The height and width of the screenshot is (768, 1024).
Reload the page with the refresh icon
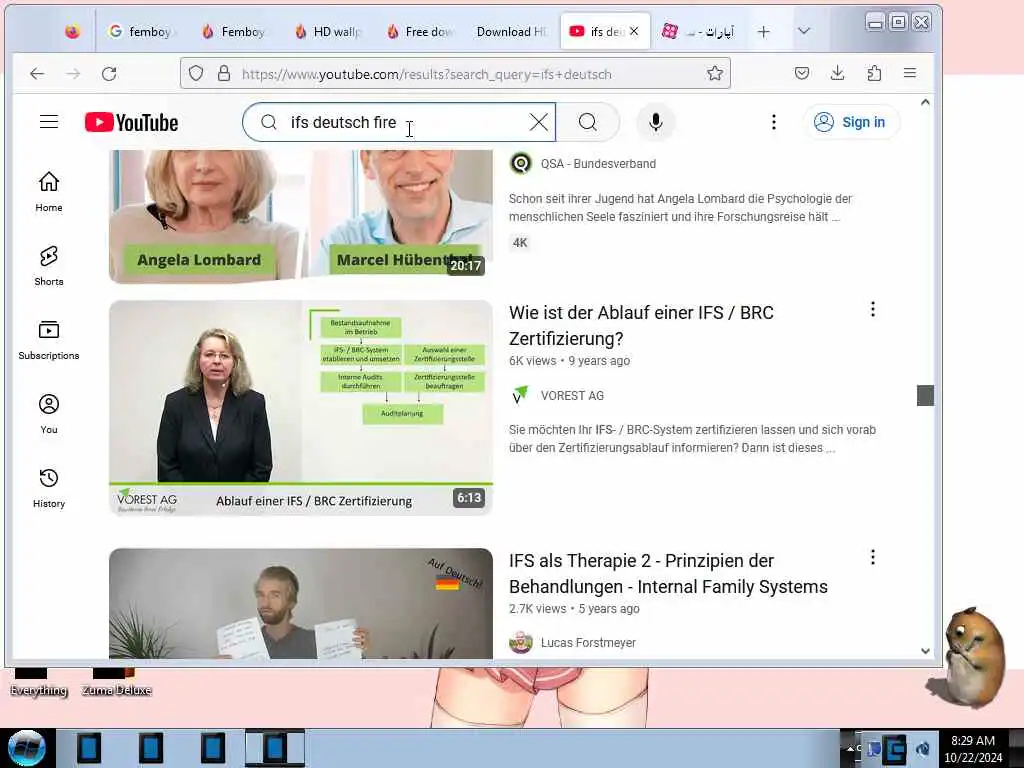click(x=109, y=74)
